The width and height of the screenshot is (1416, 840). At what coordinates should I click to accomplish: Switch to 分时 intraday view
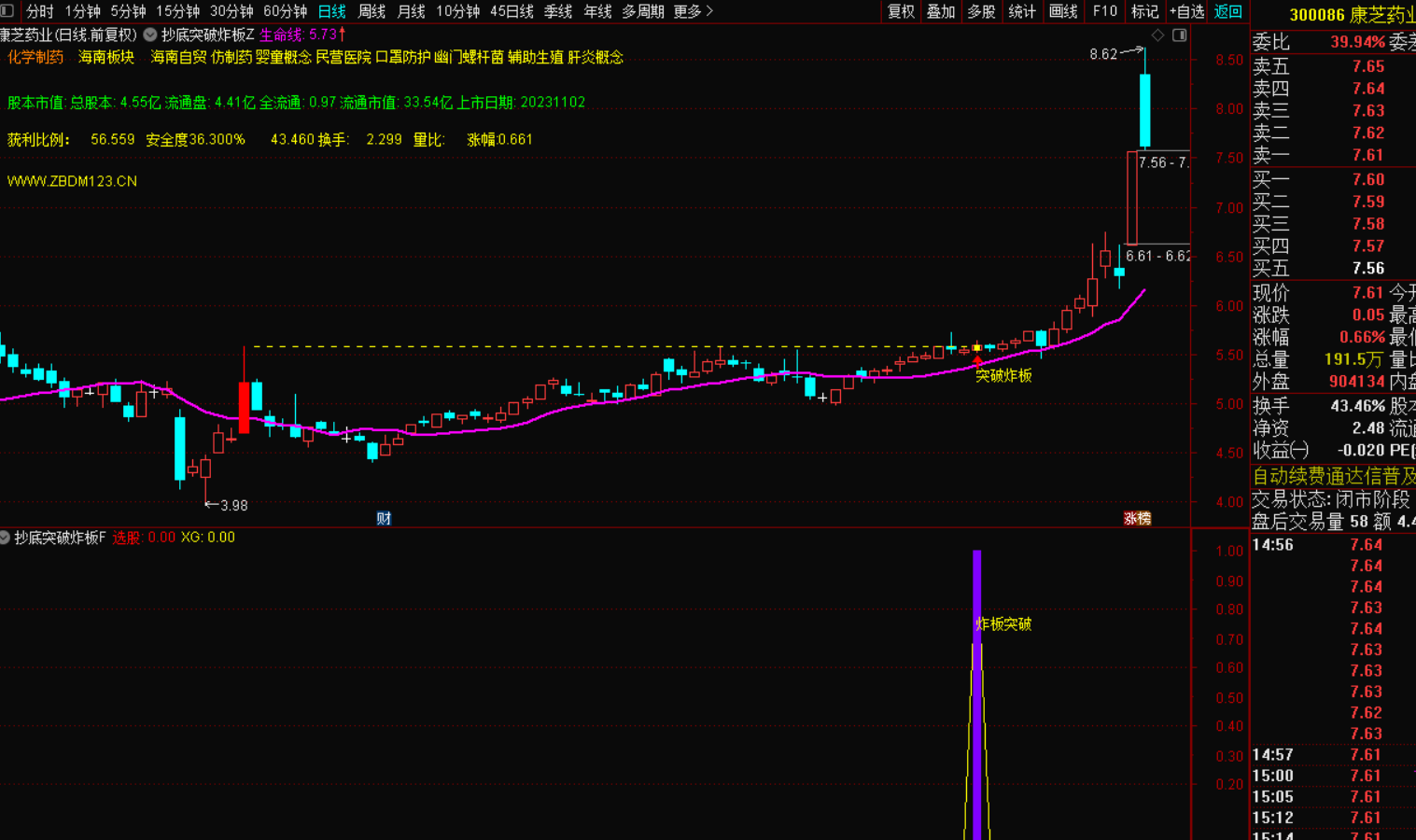coord(39,11)
